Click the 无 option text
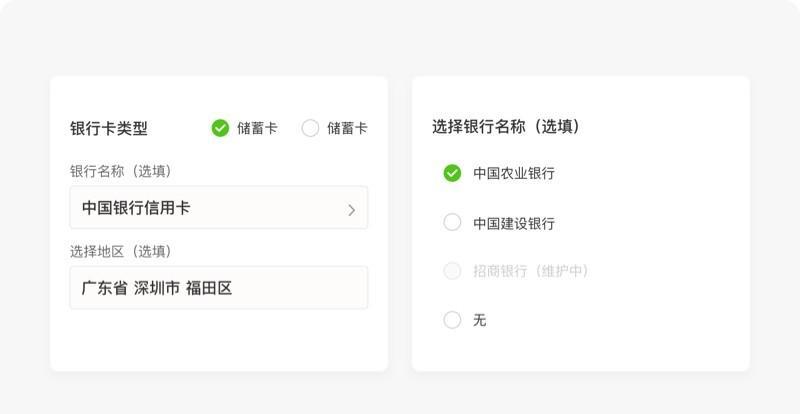This screenshot has width=800, height=414. point(480,320)
